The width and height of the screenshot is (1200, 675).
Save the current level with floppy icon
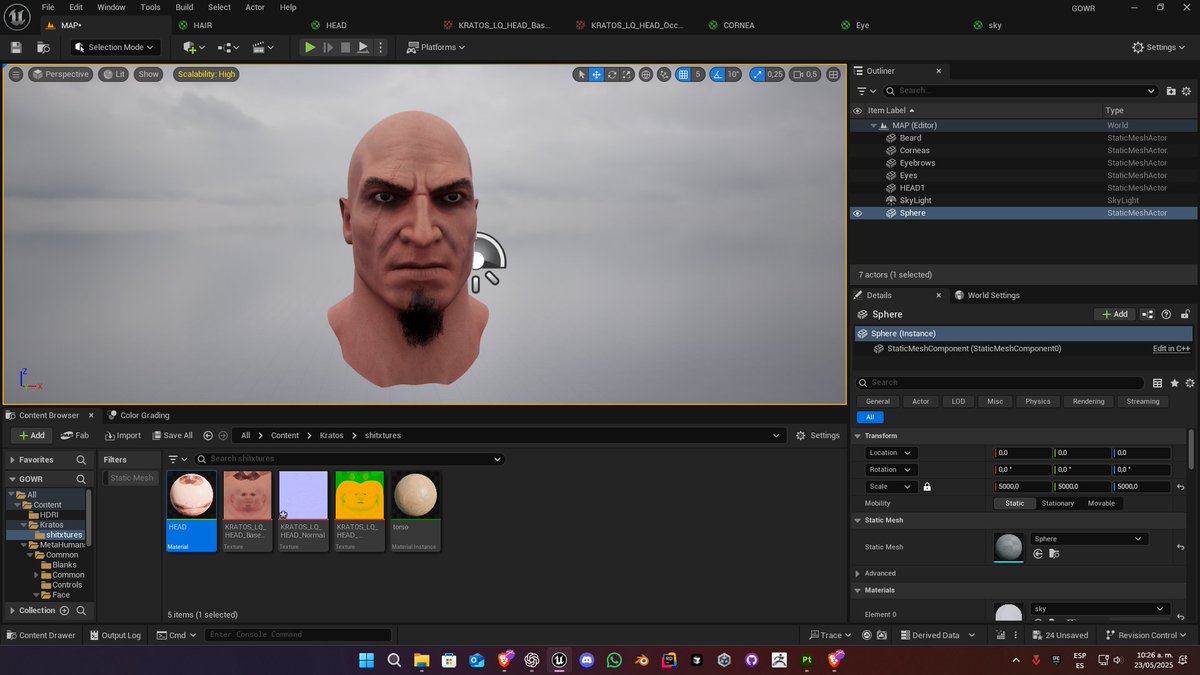(x=15, y=47)
